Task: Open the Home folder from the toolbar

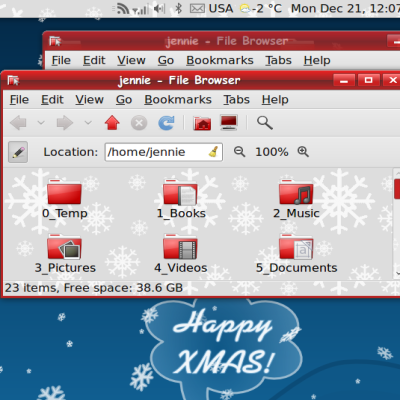Action: click(202, 123)
